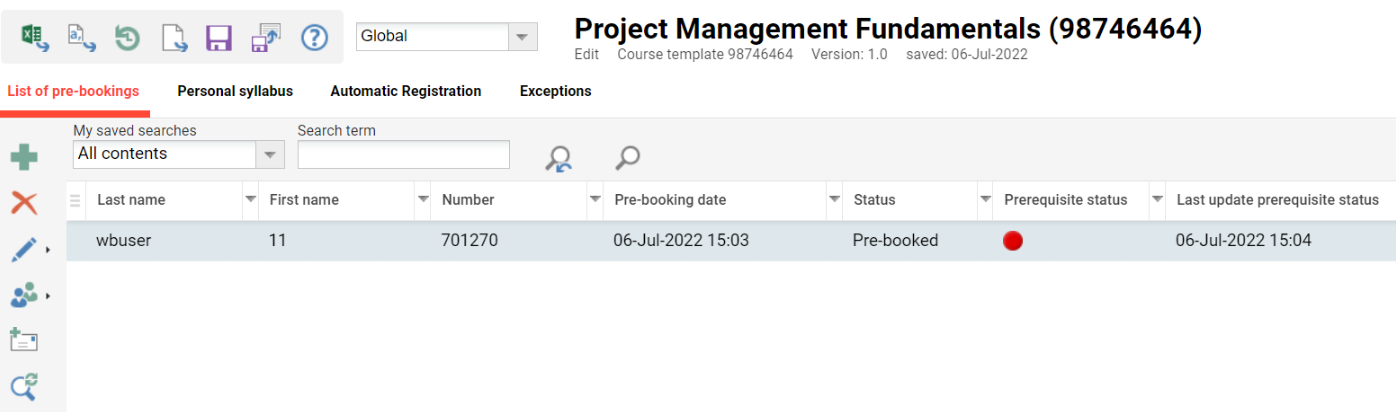Click the purple floppy disk Save icon
The width and height of the screenshot is (1396, 412).
[x=219, y=38]
